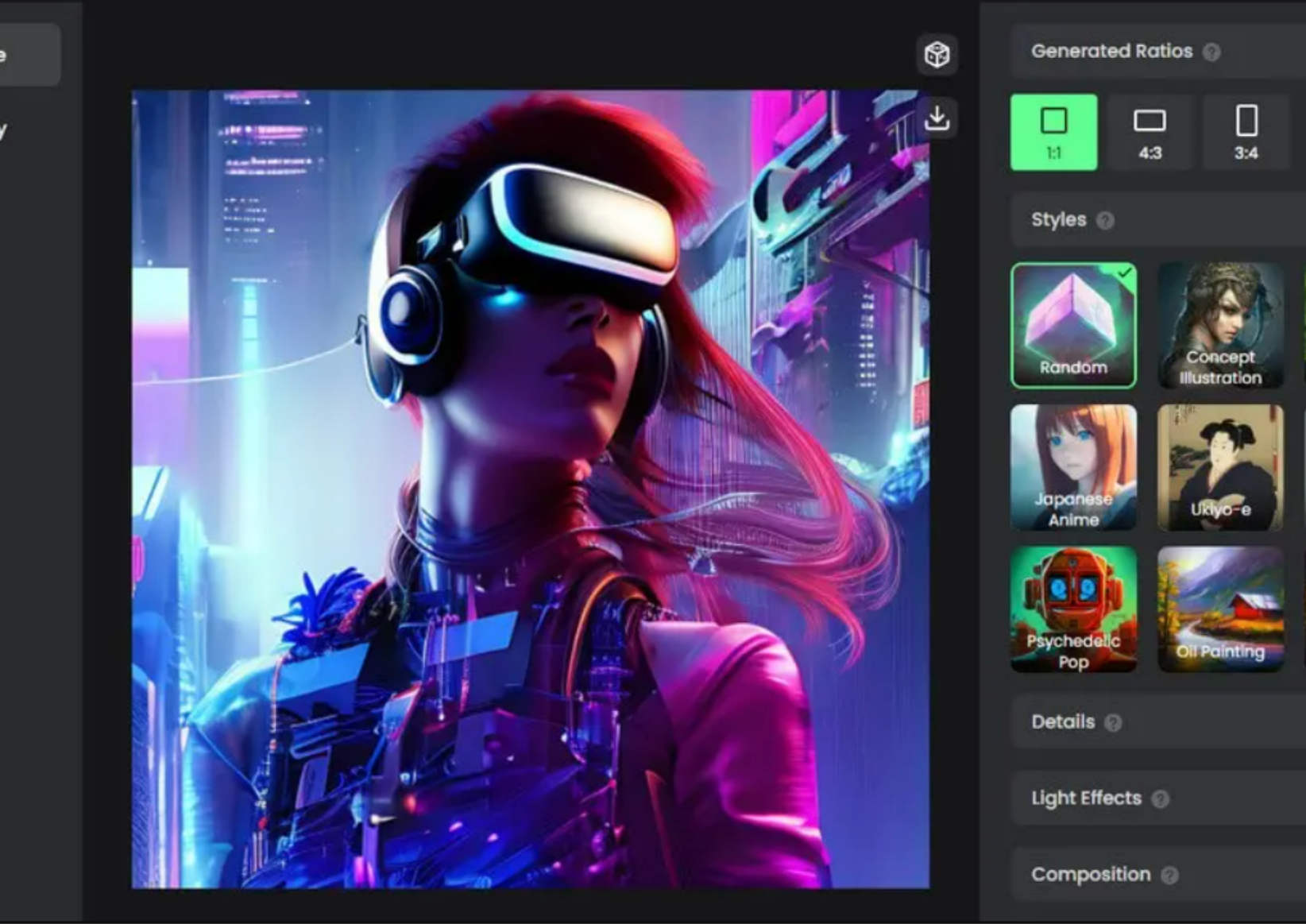
Task: Open the Composition section
Action: (x=1091, y=875)
